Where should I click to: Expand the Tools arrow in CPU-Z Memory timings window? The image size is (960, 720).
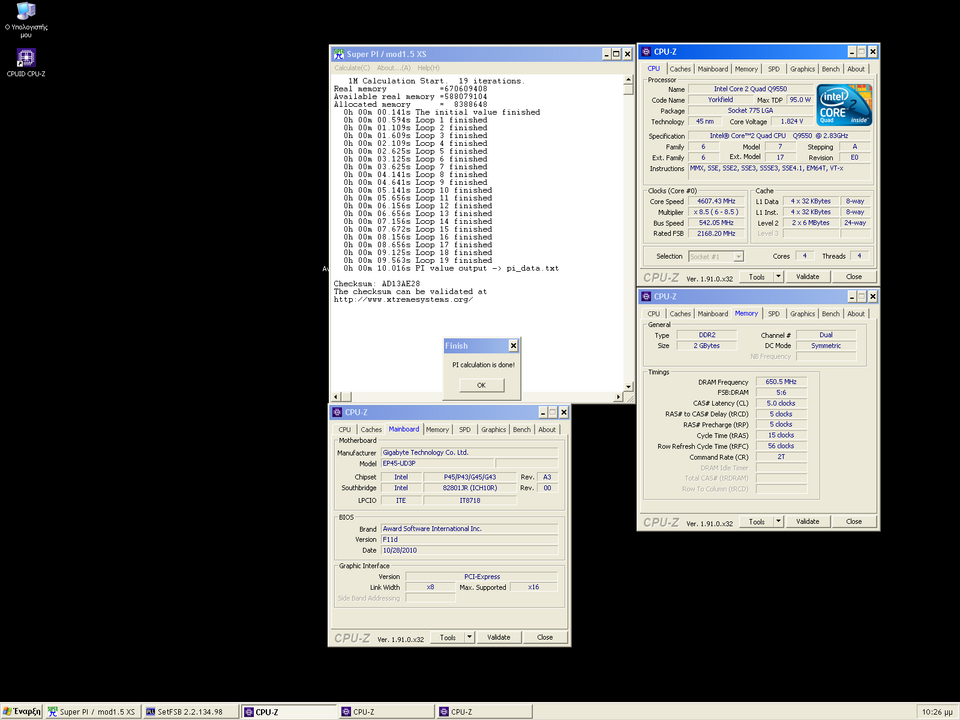tap(778, 522)
